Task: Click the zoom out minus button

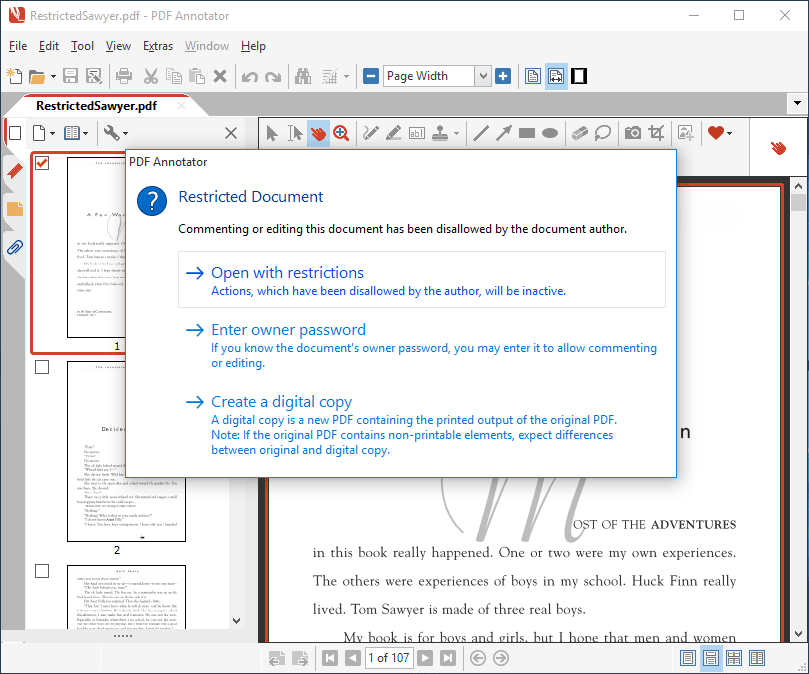Action: click(x=371, y=76)
